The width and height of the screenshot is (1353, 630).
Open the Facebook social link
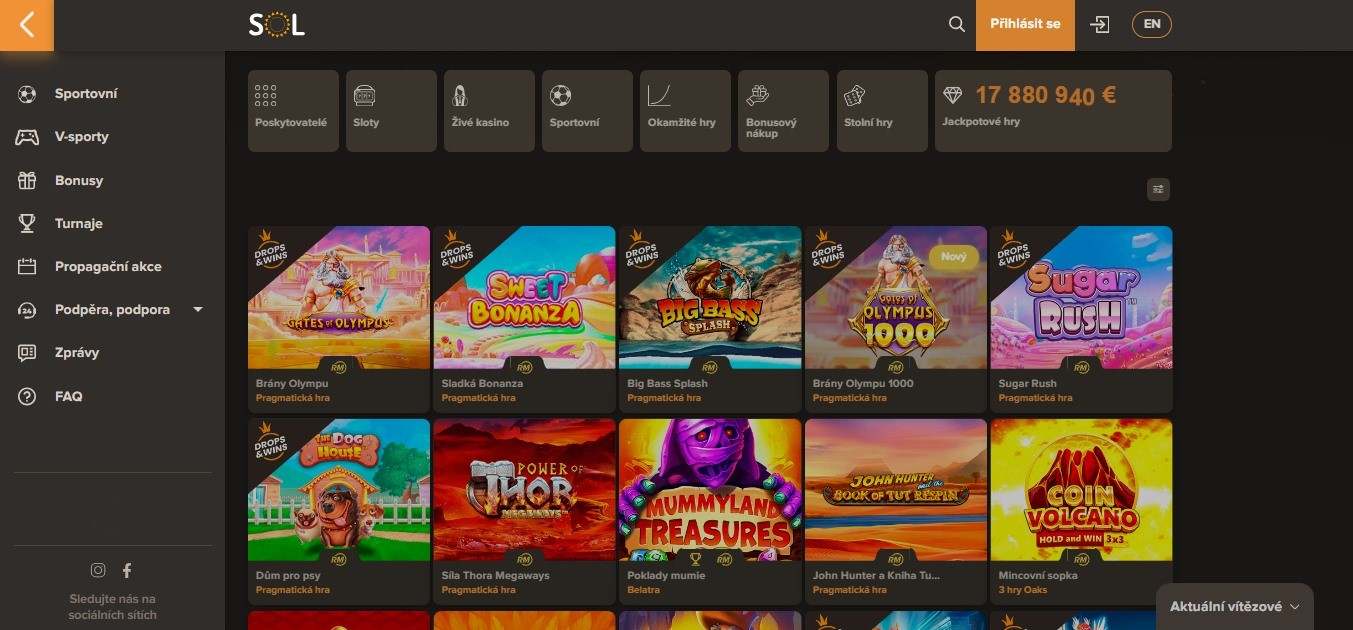click(127, 570)
